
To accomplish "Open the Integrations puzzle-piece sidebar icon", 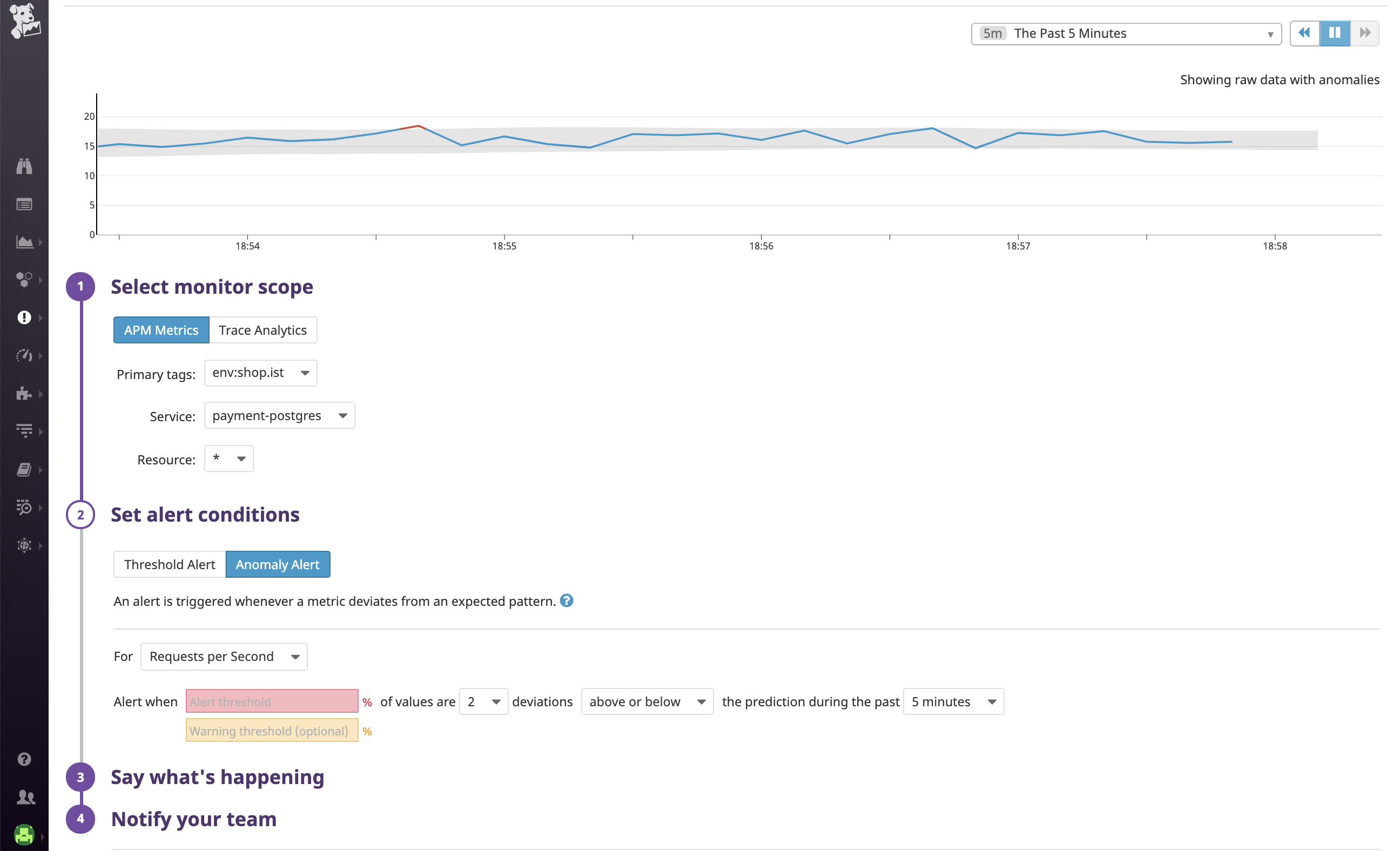I will click(24, 393).
